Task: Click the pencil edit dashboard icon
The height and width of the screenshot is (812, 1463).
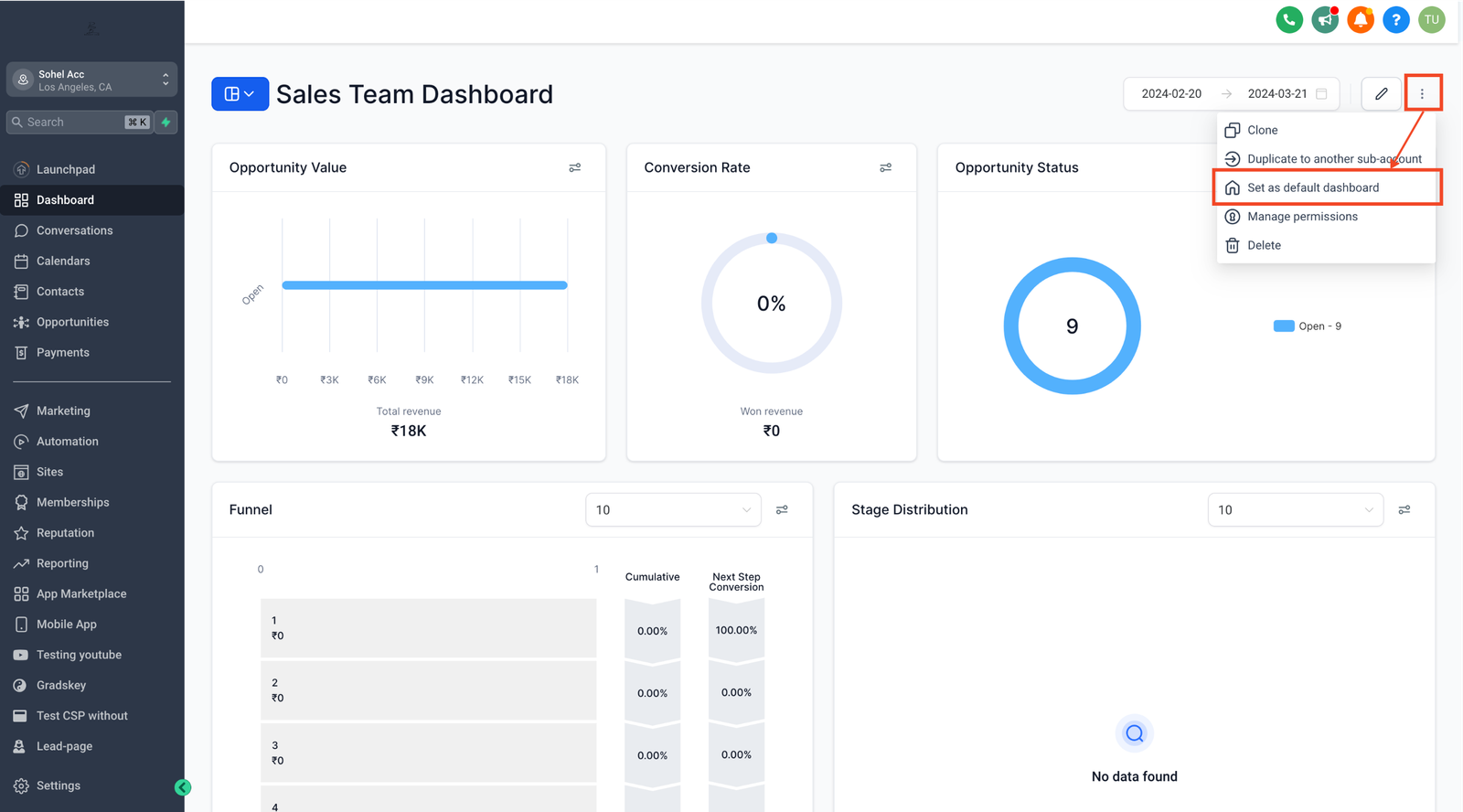Action: tap(1381, 93)
